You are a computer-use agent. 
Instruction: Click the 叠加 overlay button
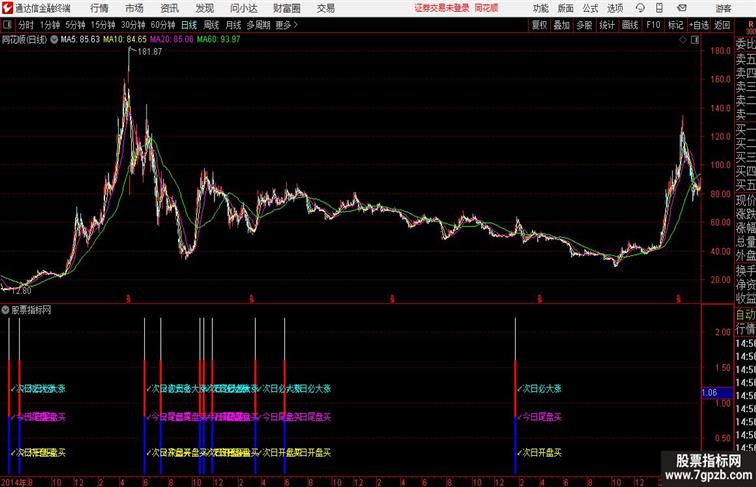click(562, 25)
